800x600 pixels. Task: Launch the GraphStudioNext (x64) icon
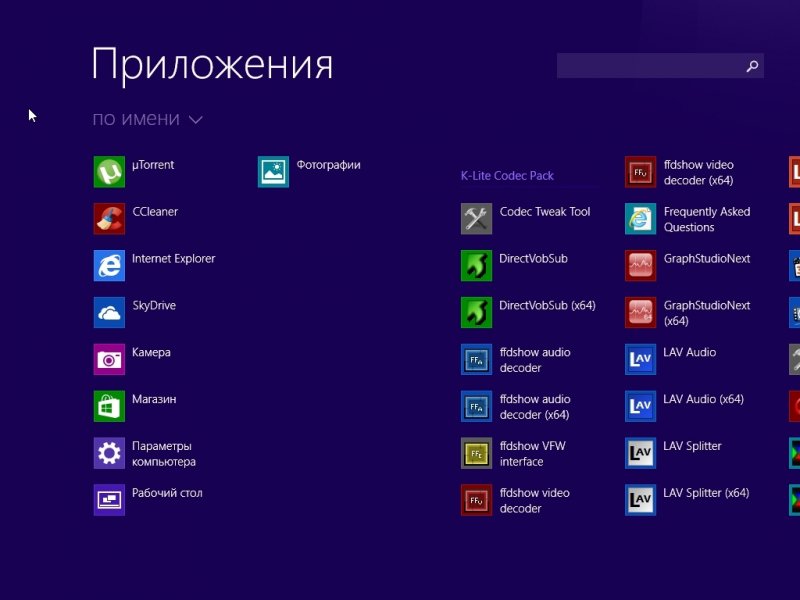click(x=641, y=312)
